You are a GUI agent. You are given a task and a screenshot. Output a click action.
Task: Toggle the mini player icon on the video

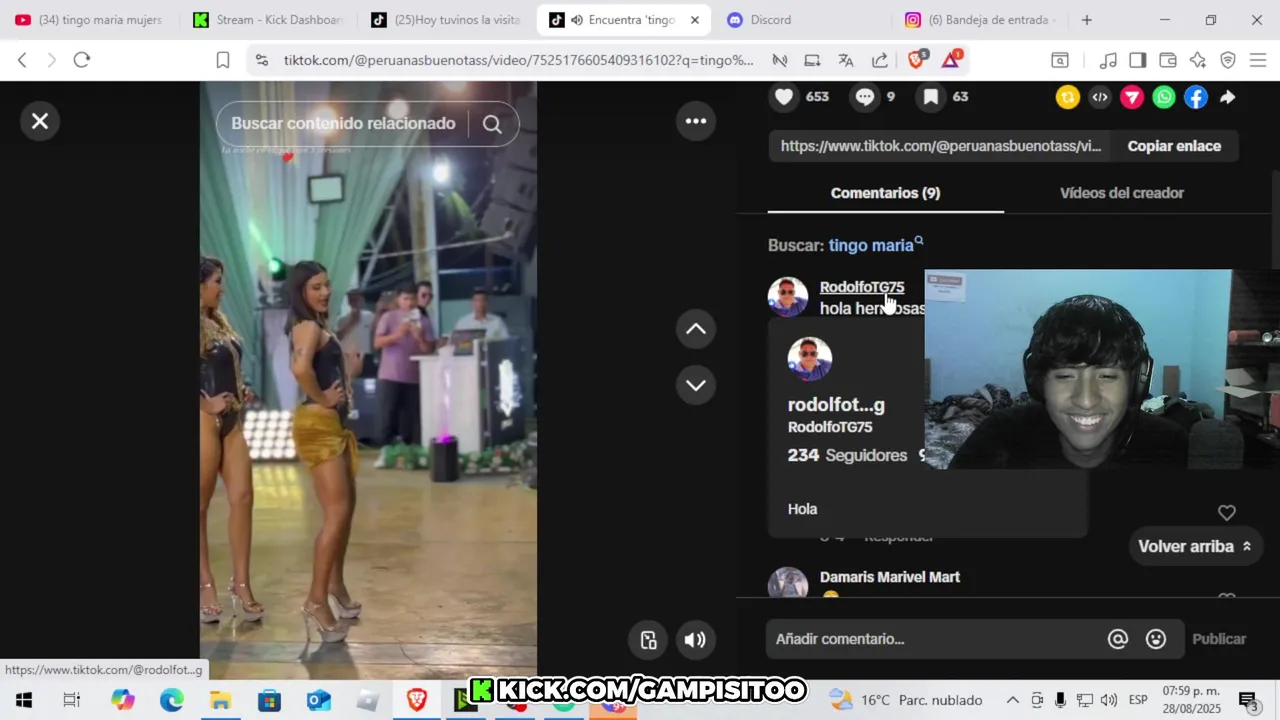pyautogui.click(x=649, y=640)
